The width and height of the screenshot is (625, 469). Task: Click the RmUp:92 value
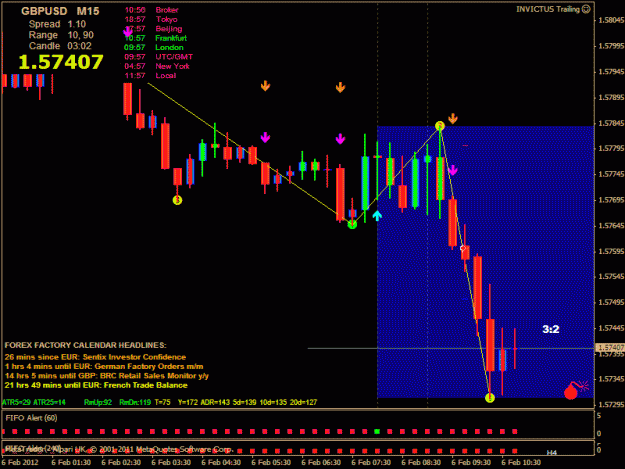point(98,402)
